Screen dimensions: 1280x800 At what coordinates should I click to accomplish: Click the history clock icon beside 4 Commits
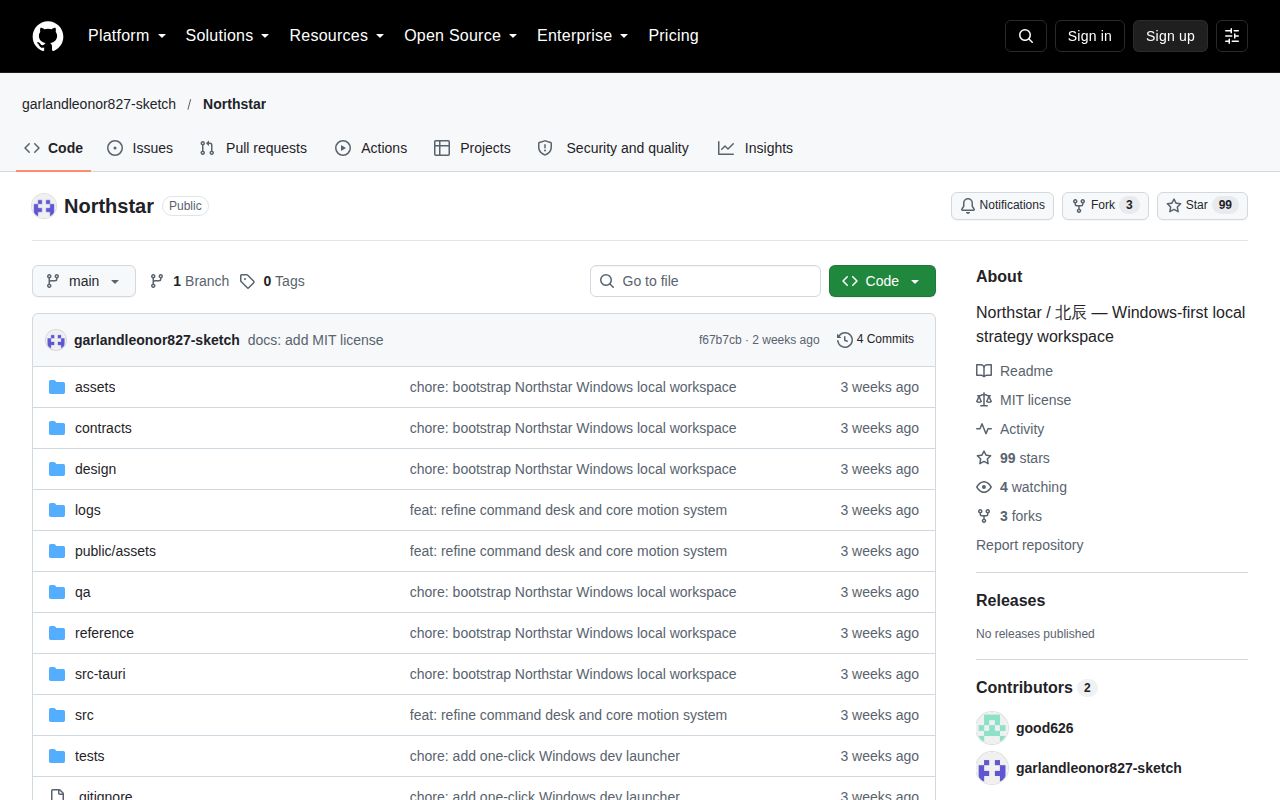pos(845,340)
